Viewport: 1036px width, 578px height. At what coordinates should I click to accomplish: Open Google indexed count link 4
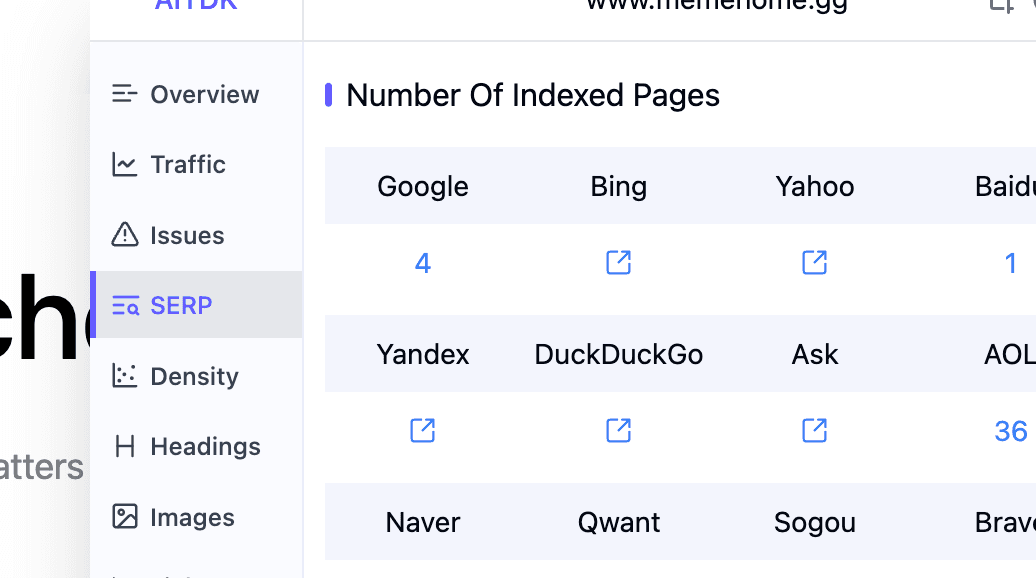(x=423, y=264)
